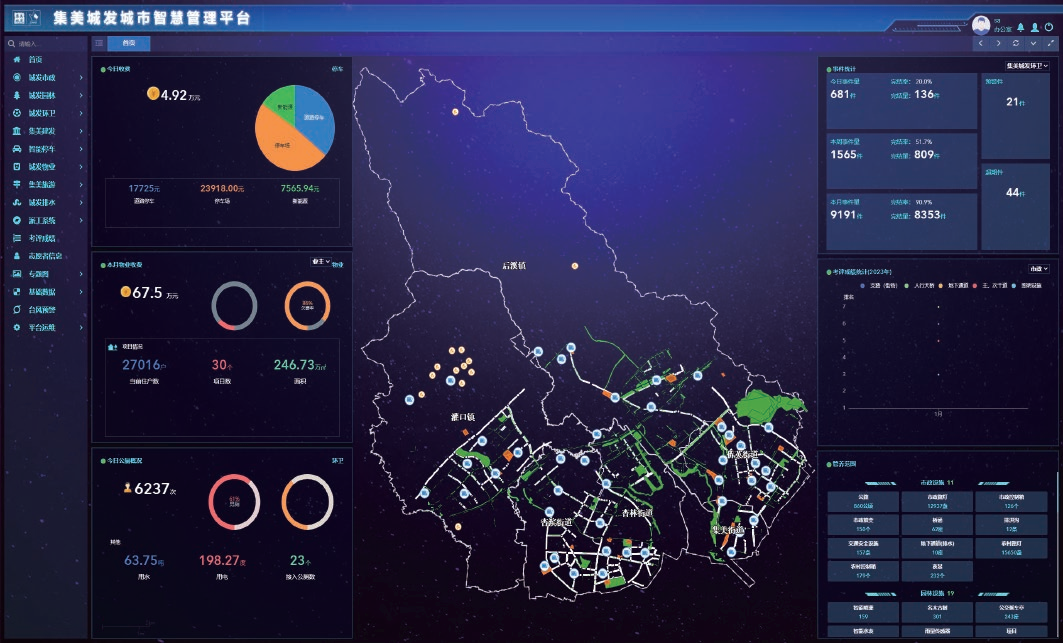Click the fullscreen expand icon
The height and width of the screenshot is (643, 1063).
click(1050, 44)
